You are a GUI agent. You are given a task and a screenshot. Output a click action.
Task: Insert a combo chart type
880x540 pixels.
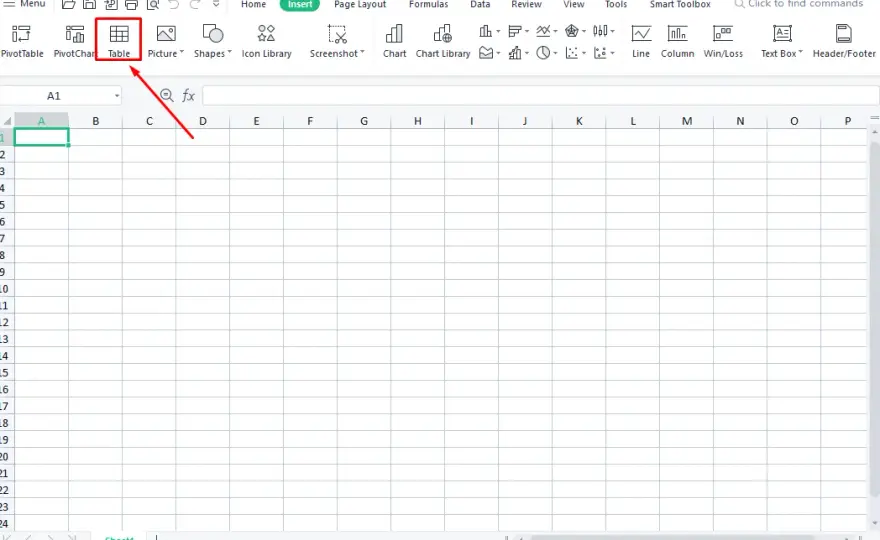point(514,53)
